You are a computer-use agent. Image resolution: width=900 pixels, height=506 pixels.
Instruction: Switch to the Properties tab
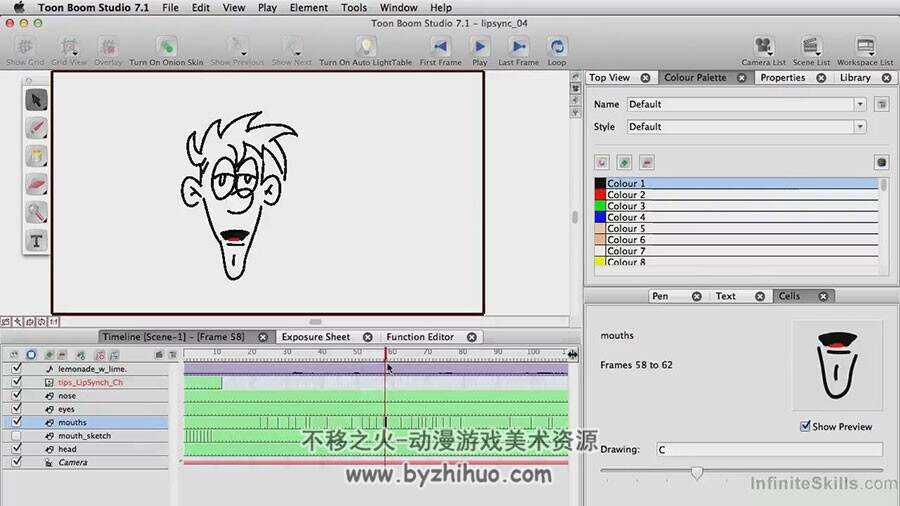(x=783, y=77)
